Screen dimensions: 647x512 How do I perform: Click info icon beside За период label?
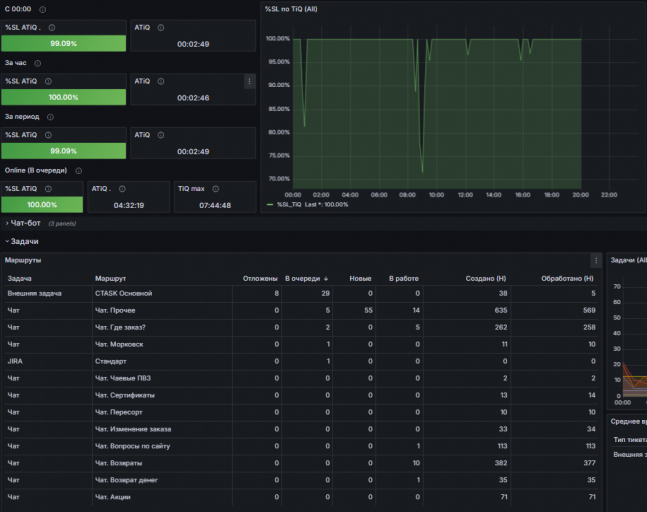coord(50,117)
